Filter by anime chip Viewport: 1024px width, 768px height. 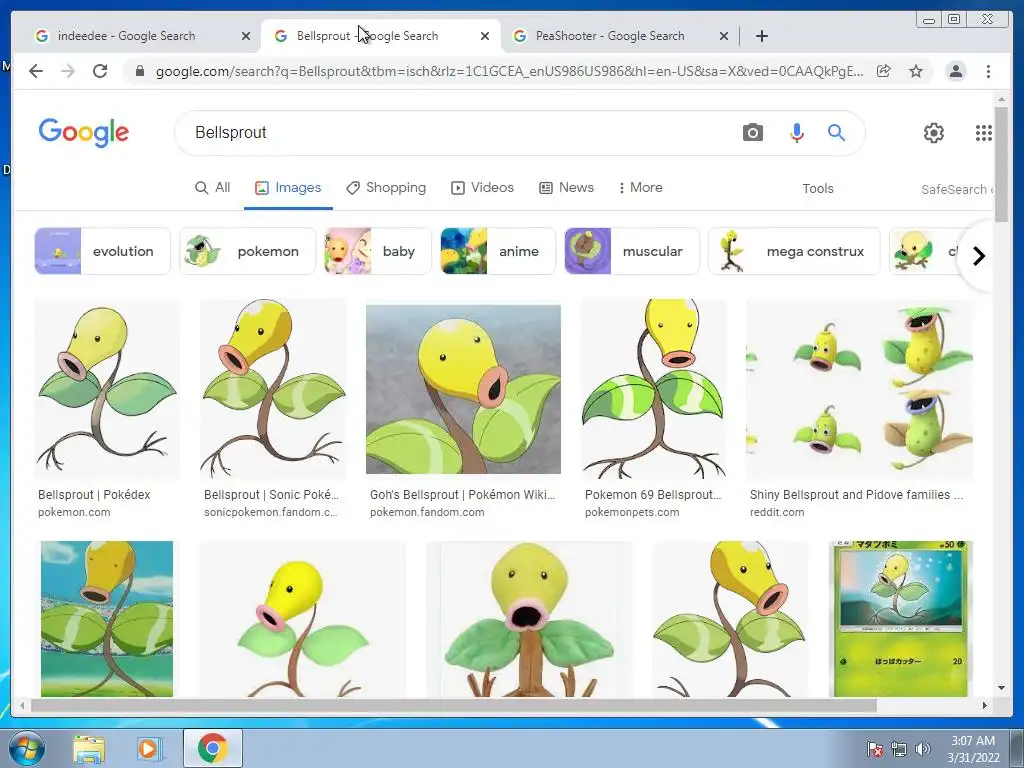pos(498,251)
